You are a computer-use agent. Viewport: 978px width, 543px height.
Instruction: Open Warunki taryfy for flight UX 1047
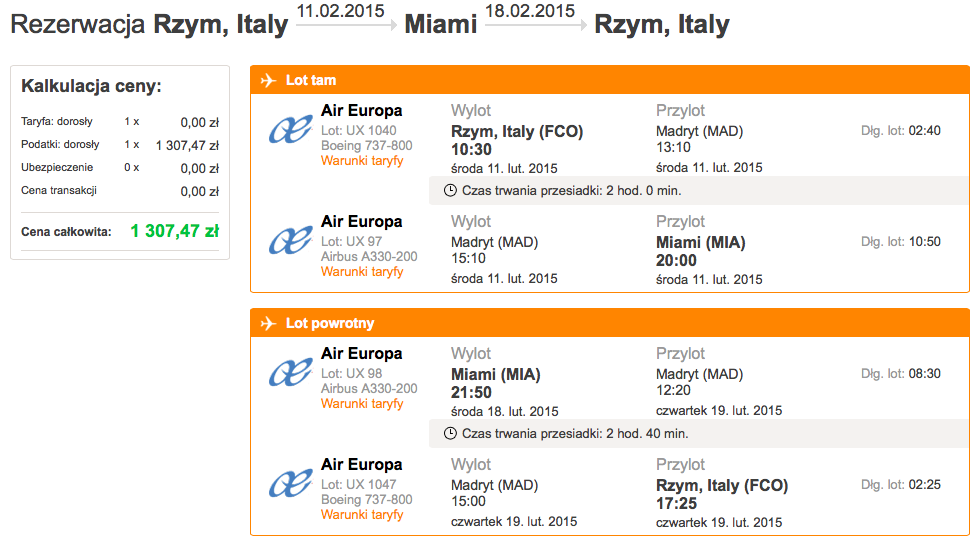coord(362,515)
